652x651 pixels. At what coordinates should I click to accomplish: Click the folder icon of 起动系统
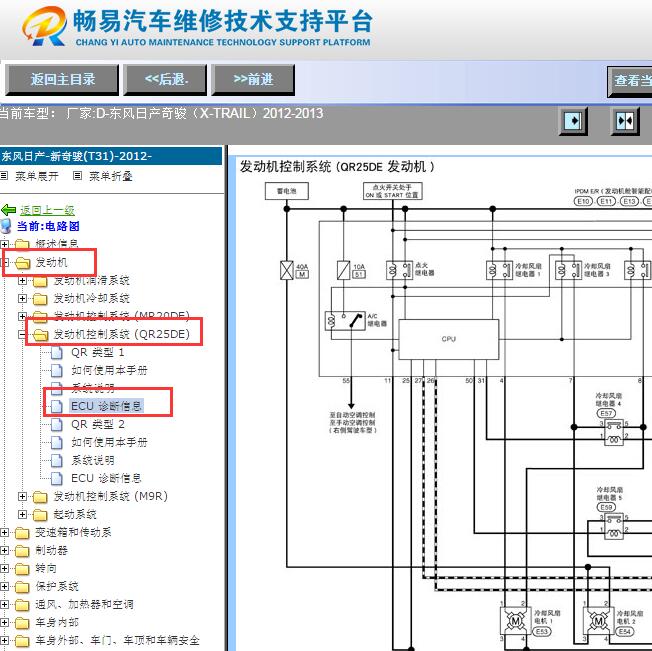coord(40,515)
